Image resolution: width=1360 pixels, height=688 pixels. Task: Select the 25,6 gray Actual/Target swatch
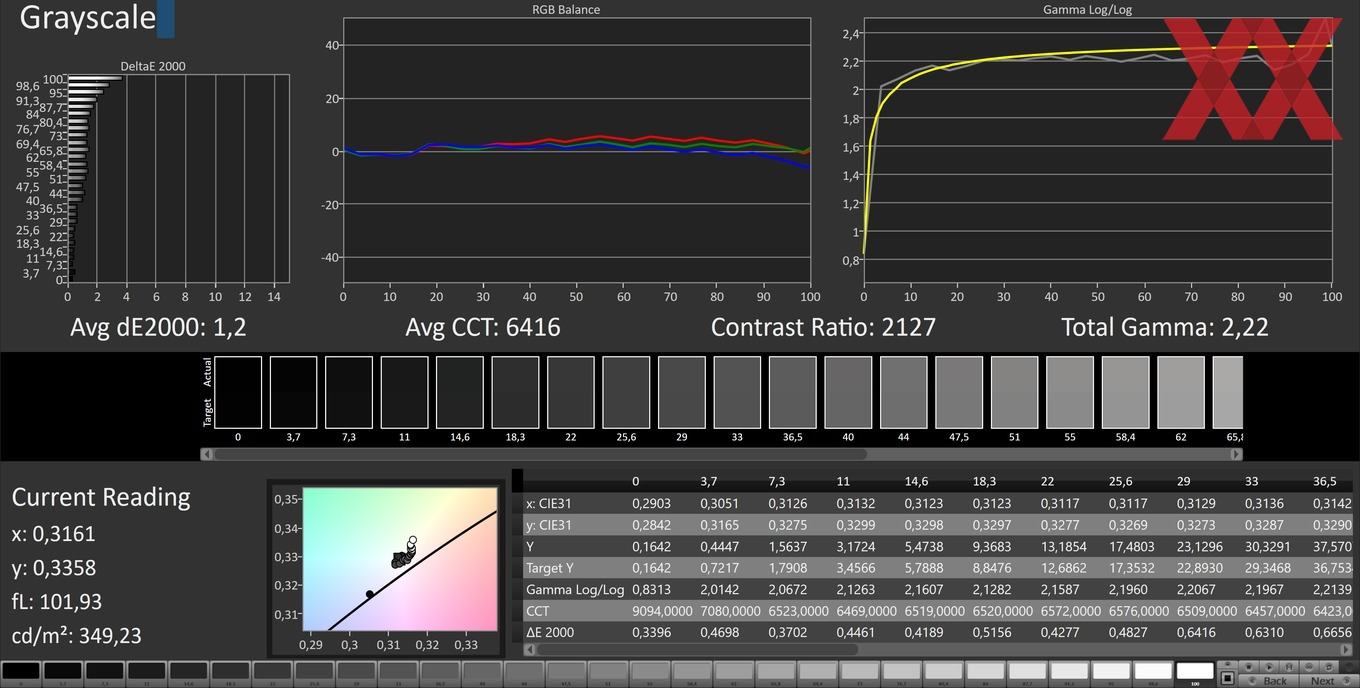click(x=626, y=393)
